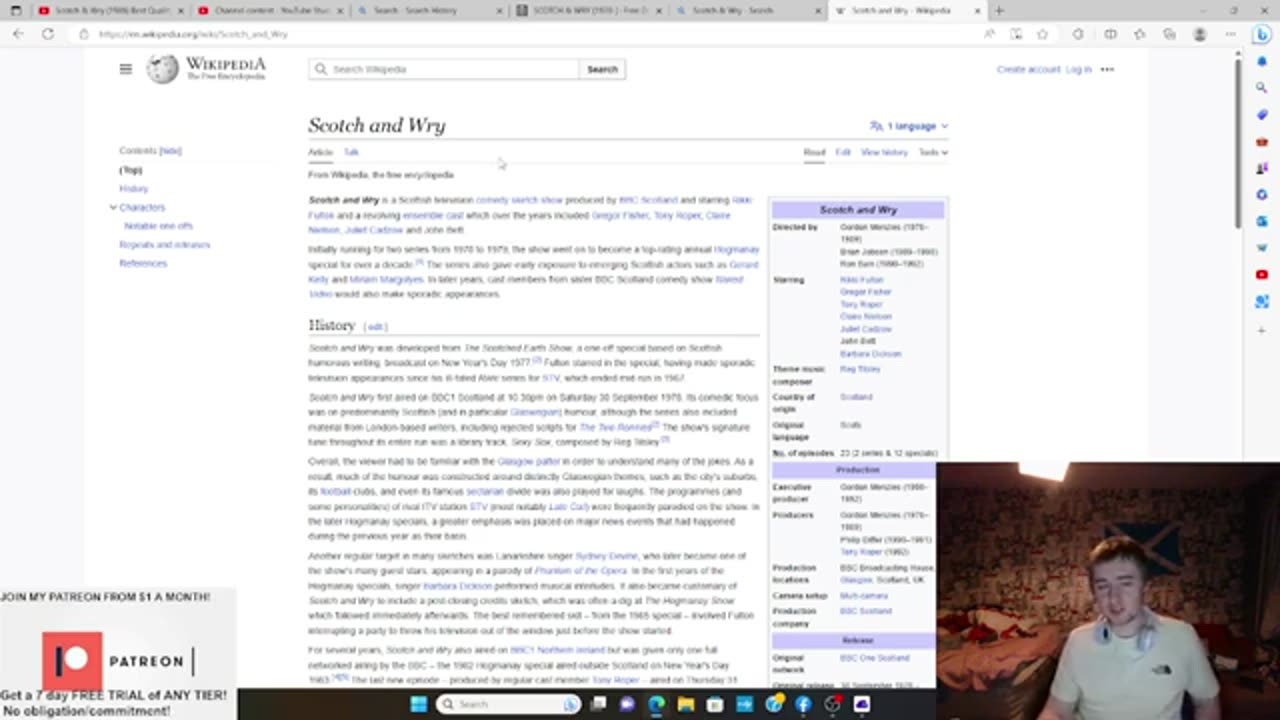Select the Article tab
This screenshot has height=720, width=1280.
pyautogui.click(x=320, y=152)
